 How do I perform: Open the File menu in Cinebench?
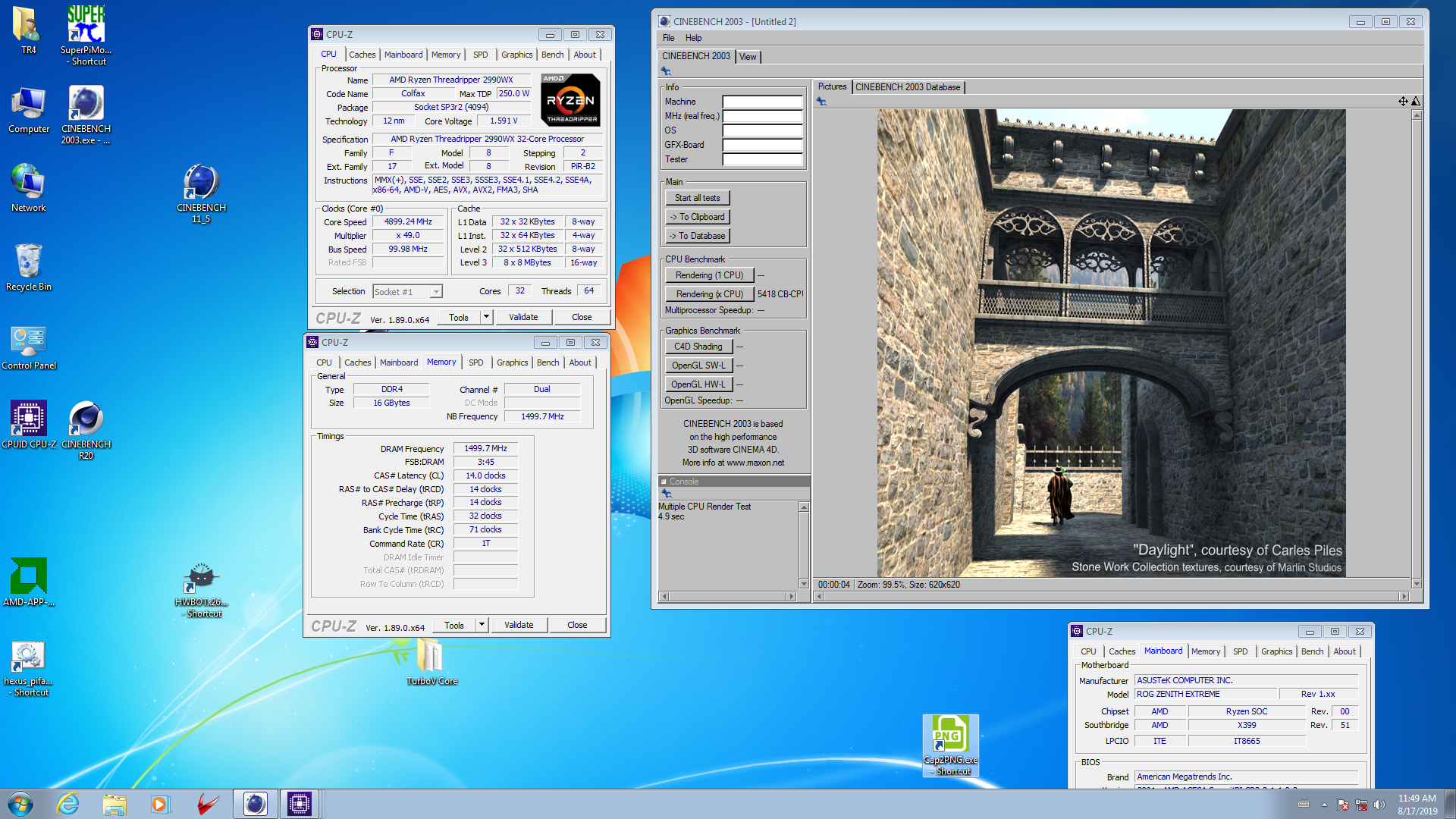(668, 38)
